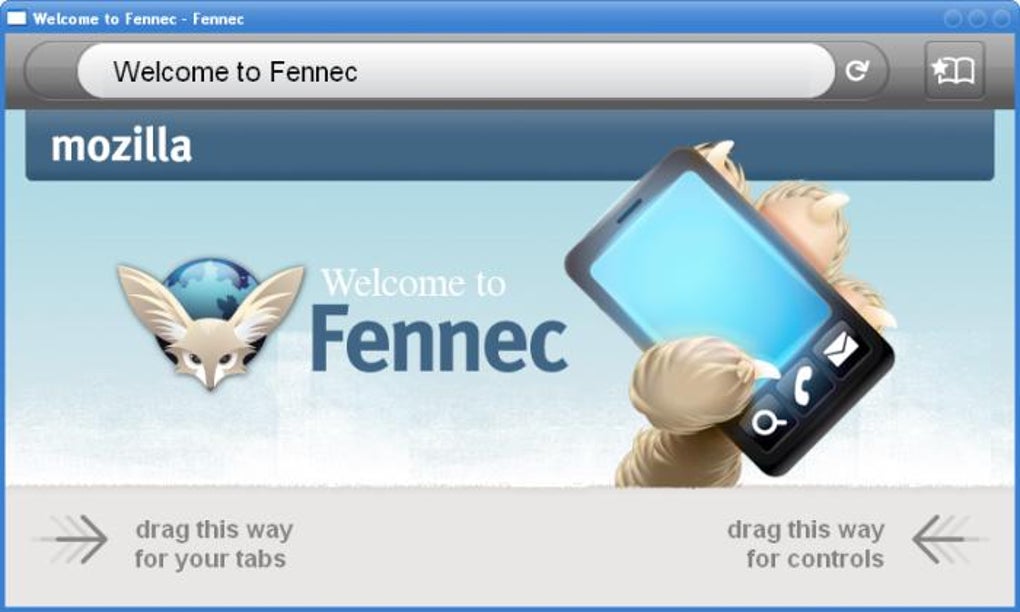Click the 'drag this way for controls' hint
1020x612 pixels.
[805, 544]
